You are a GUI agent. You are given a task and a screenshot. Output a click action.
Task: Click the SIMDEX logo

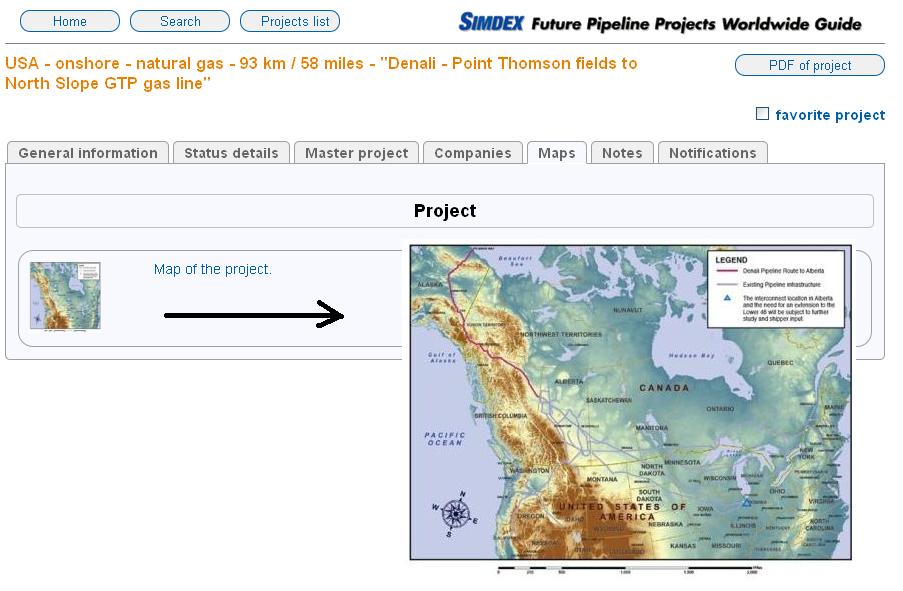pyautogui.click(x=491, y=22)
